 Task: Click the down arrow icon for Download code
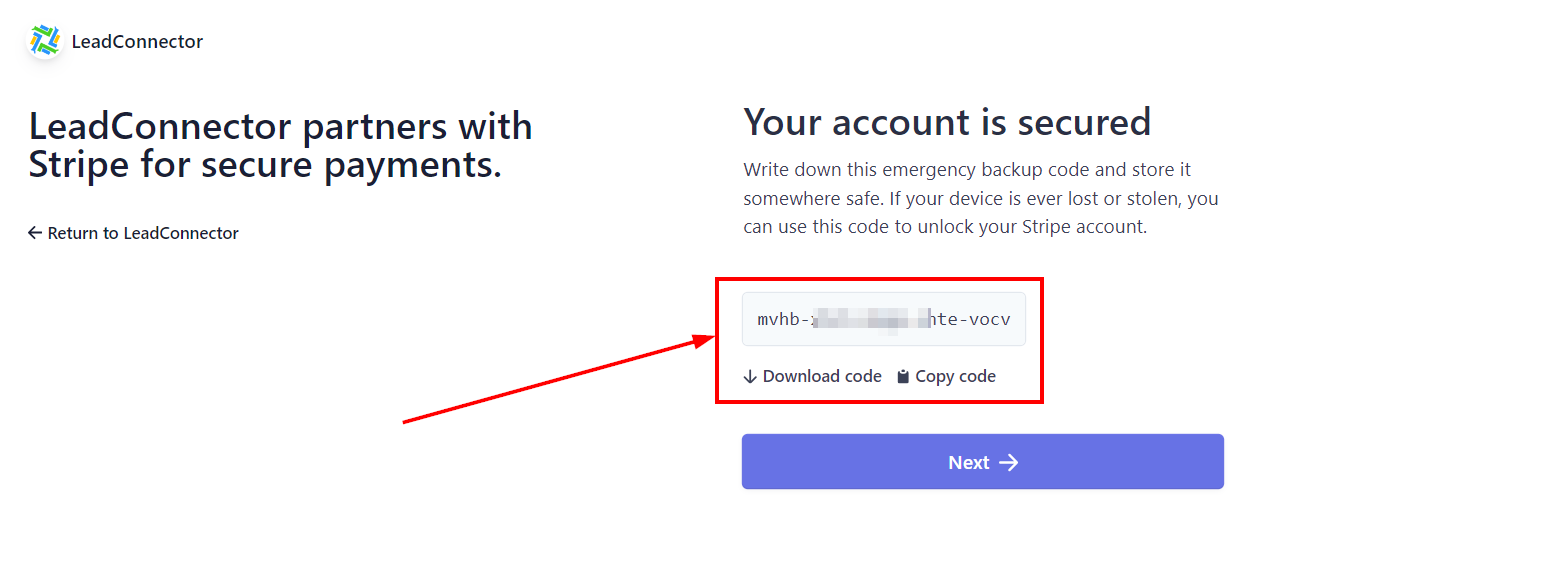[x=750, y=377]
